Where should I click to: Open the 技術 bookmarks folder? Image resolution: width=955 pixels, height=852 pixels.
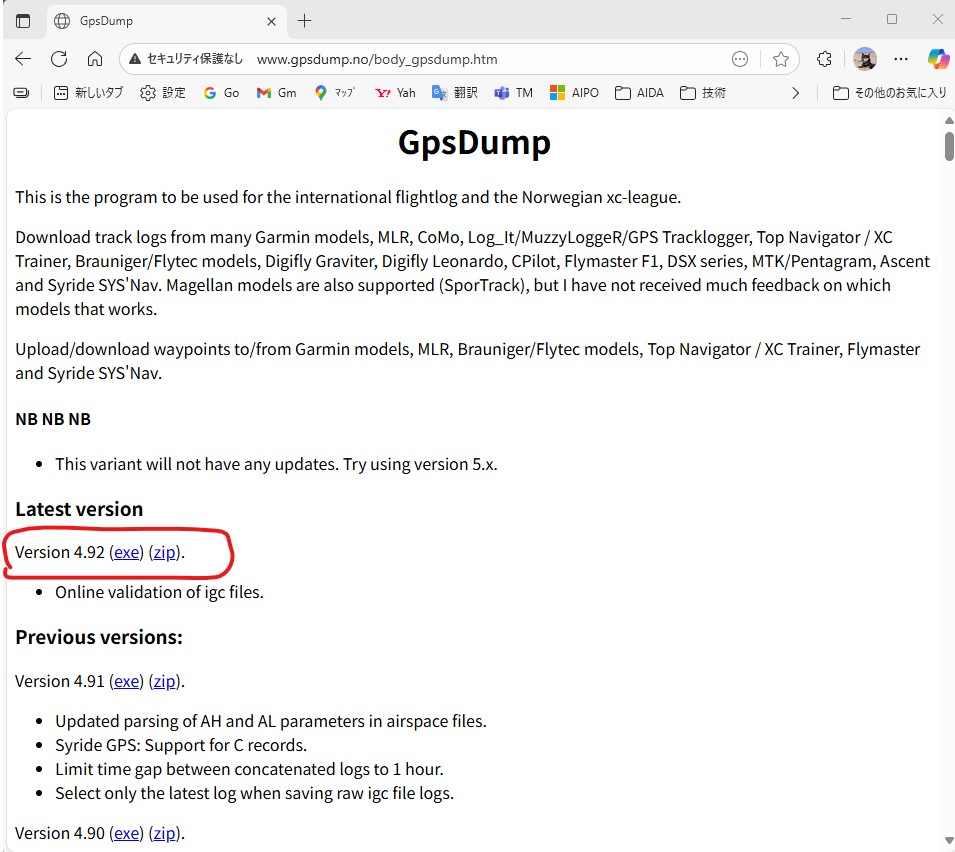(x=702, y=93)
